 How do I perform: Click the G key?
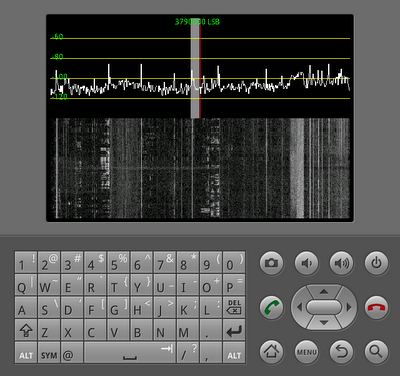point(118,307)
